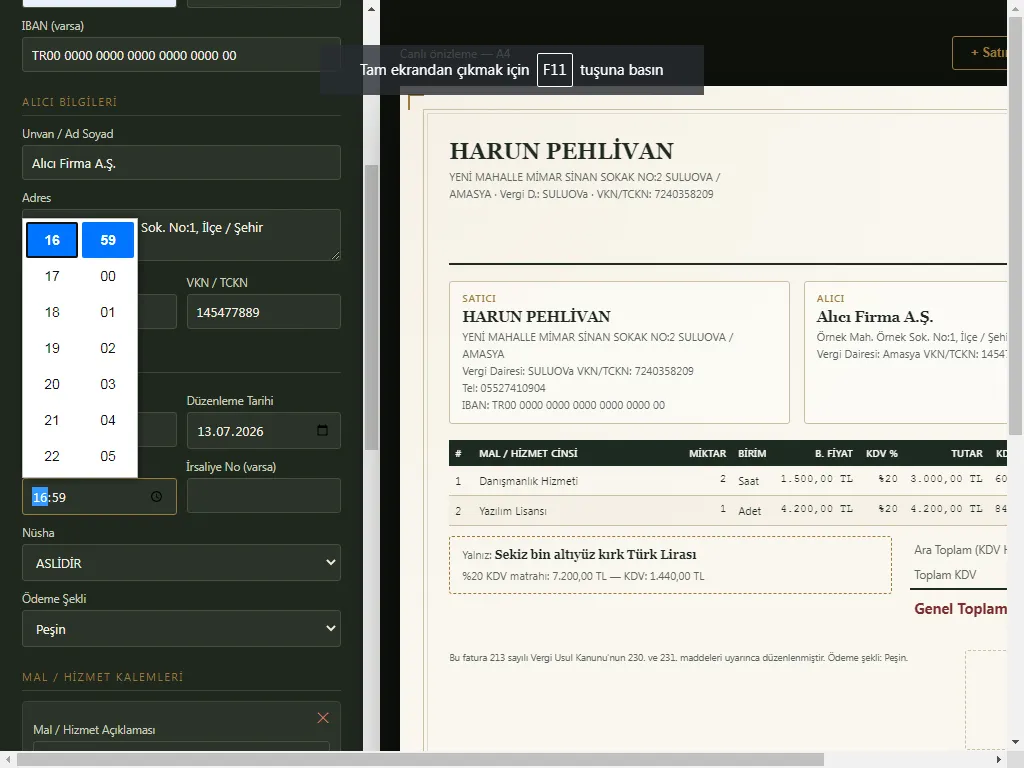
Task: Click the Alıcı Firma A.Ş. preview heading
Action: [874, 317]
